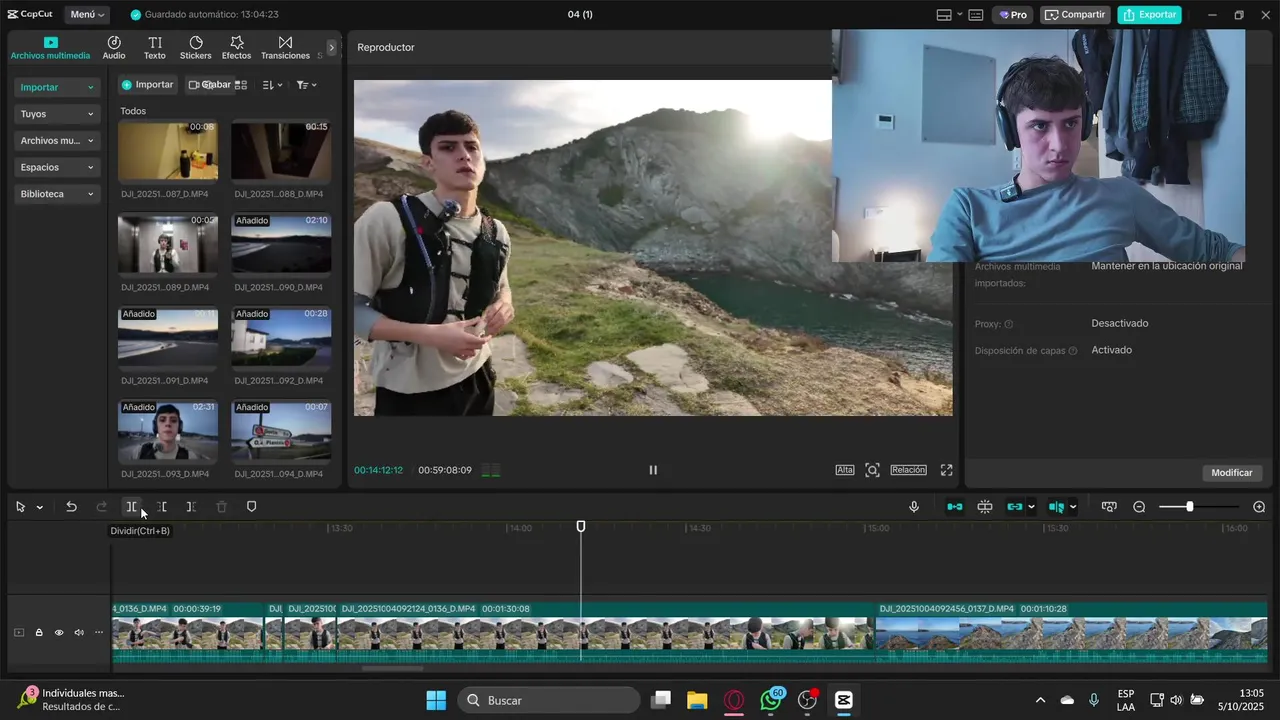The image size is (1280, 720).
Task: Click the Pro badge button
Action: (1013, 15)
